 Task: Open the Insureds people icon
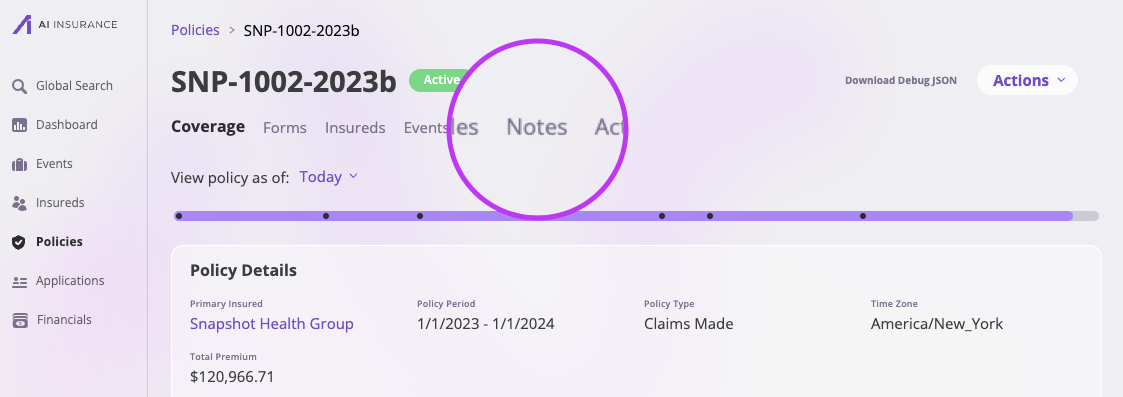pos(19,203)
